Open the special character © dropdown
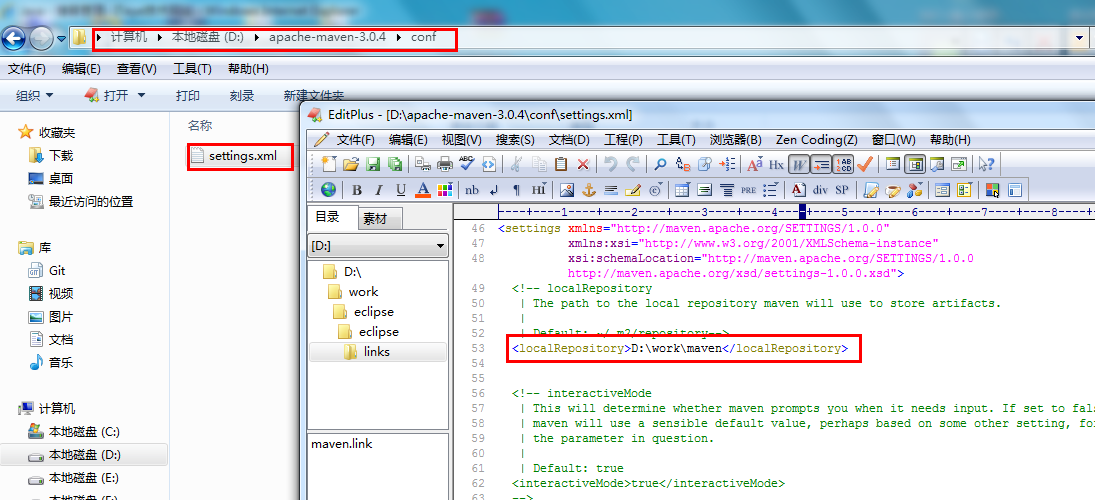The width and height of the screenshot is (1095, 500). coord(655,189)
